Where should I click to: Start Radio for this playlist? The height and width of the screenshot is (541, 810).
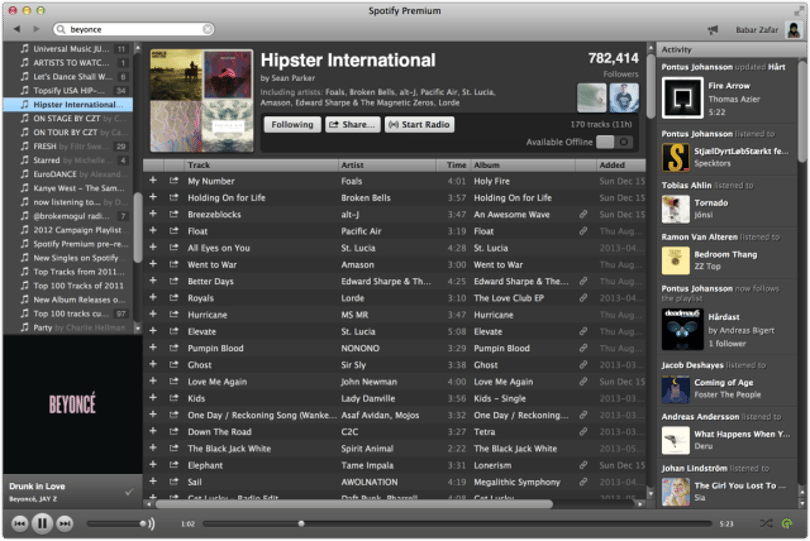pos(419,125)
